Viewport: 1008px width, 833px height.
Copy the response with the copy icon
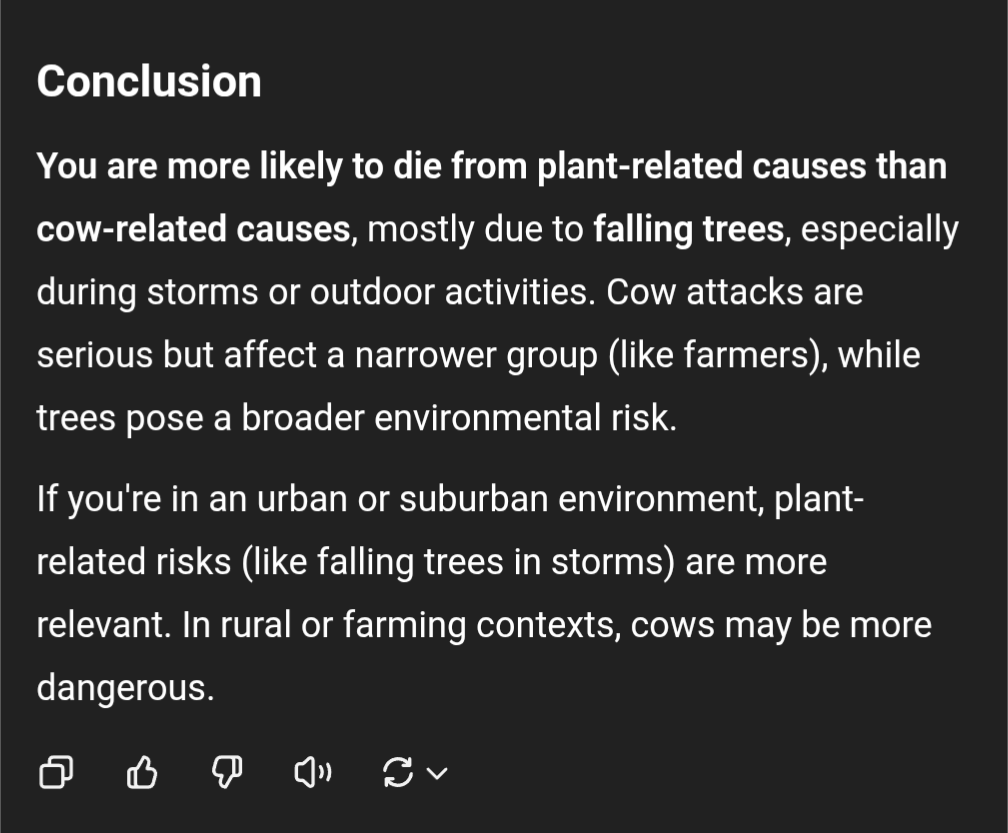coord(56,771)
